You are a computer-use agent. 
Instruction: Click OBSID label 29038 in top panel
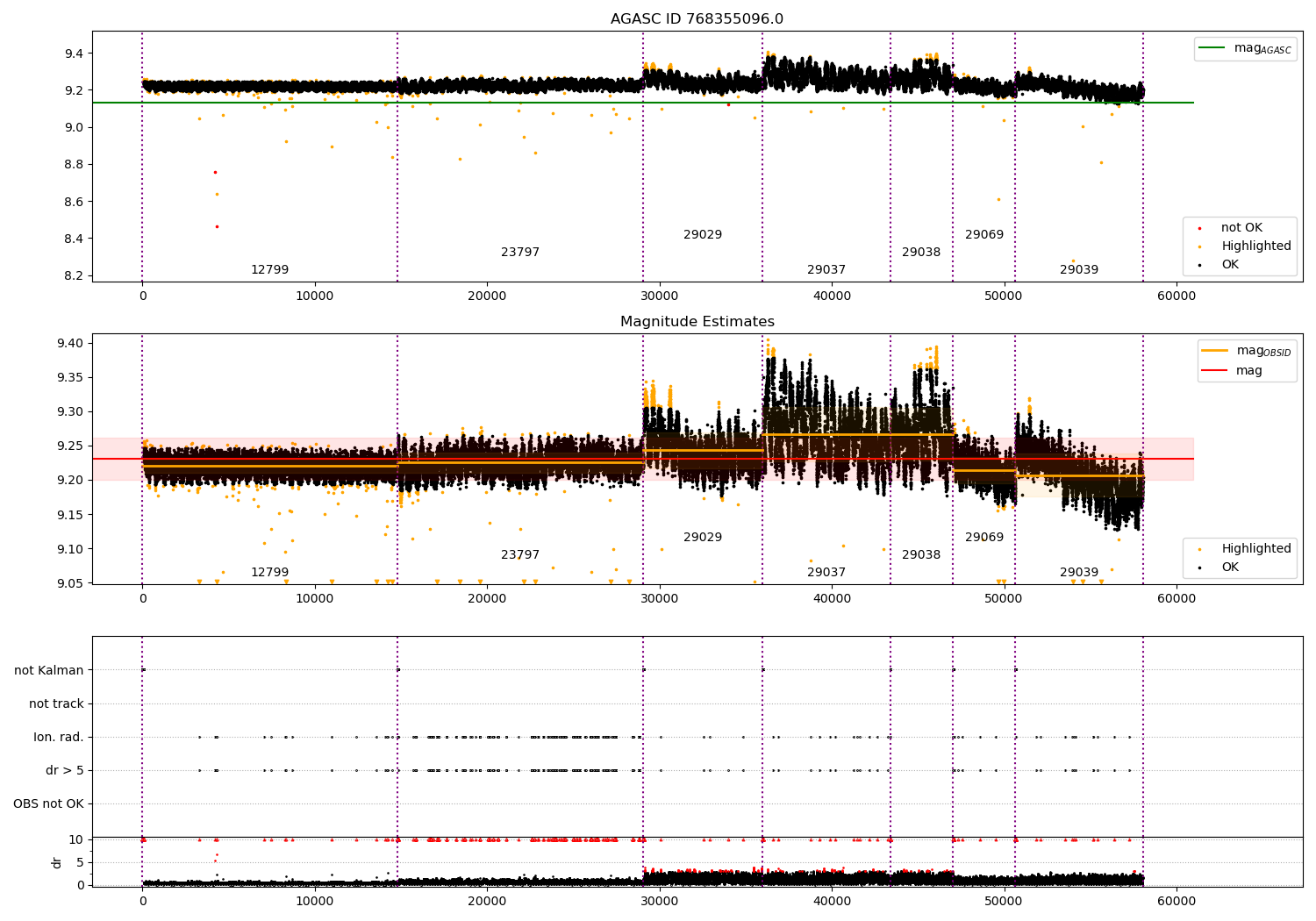(921, 253)
